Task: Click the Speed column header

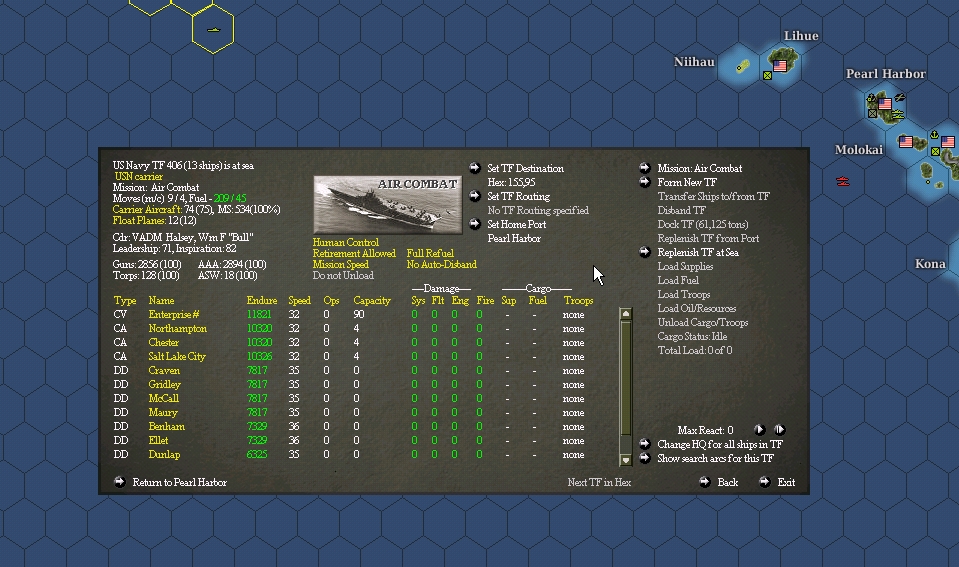Action: (x=299, y=300)
